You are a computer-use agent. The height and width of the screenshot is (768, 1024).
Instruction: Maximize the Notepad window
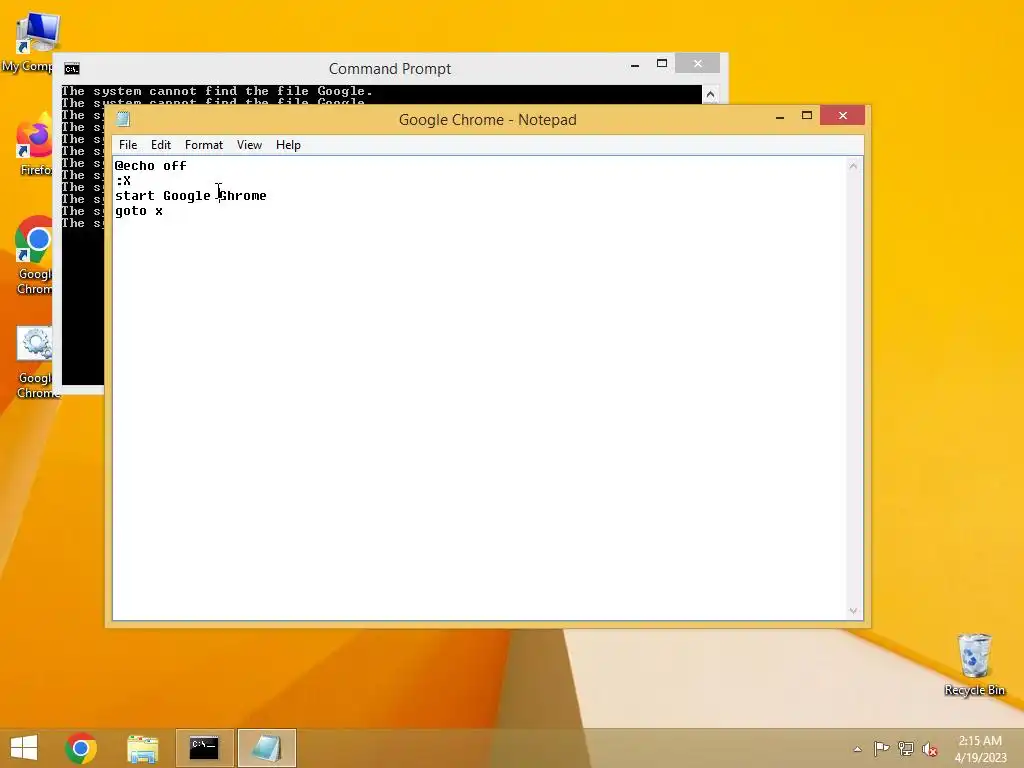(x=807, y=116)
